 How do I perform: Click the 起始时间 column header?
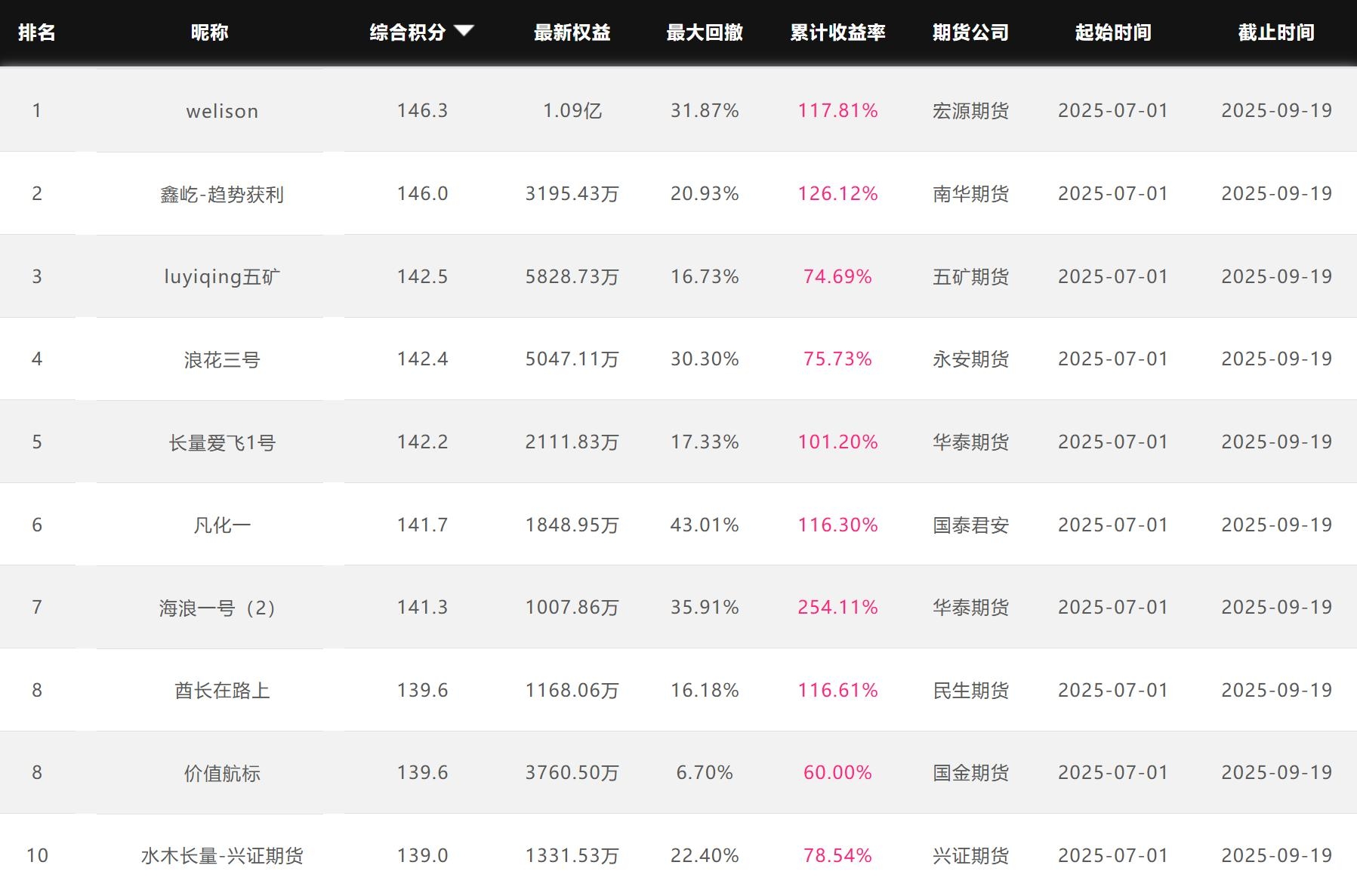click(x=1112, y=32)
